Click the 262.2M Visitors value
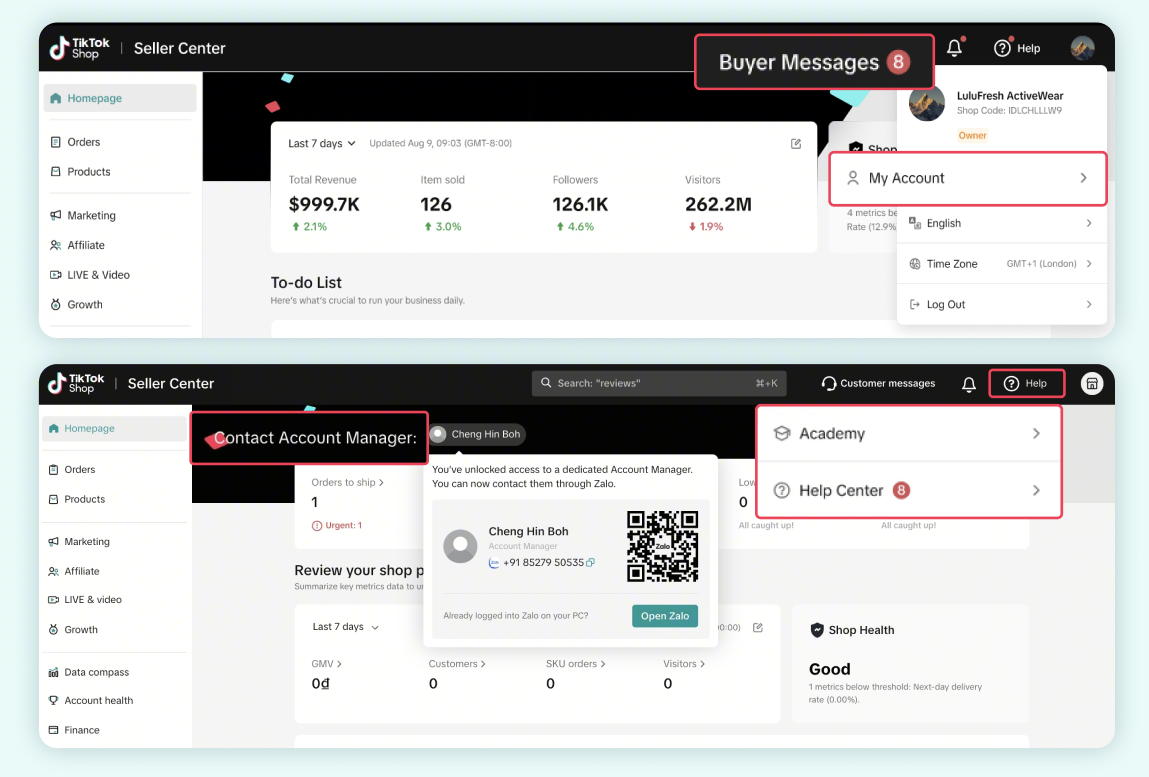 [718, 205]
